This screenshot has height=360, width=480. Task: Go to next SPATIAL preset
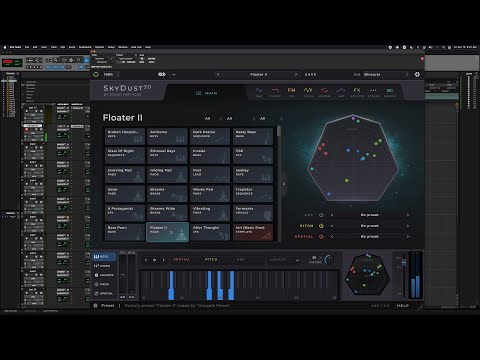point(408,237)
